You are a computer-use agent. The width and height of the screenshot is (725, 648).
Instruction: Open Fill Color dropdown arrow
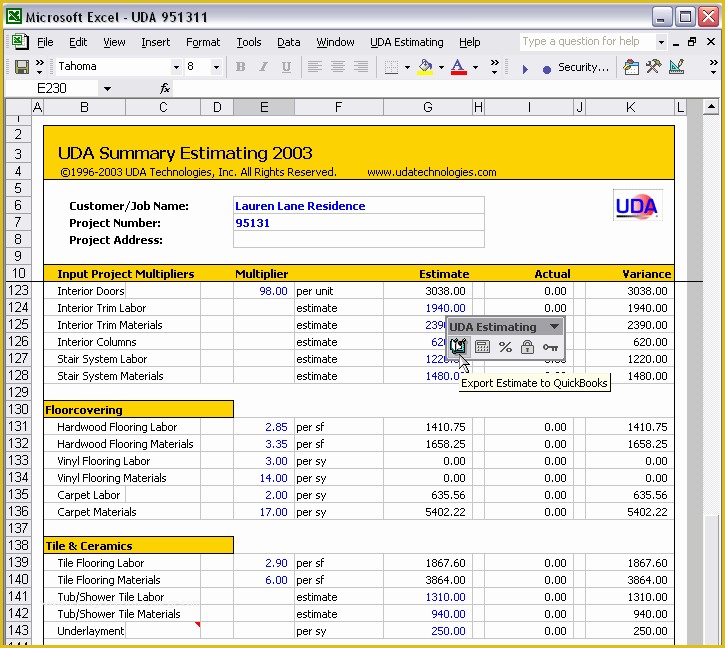pos(441,68)
